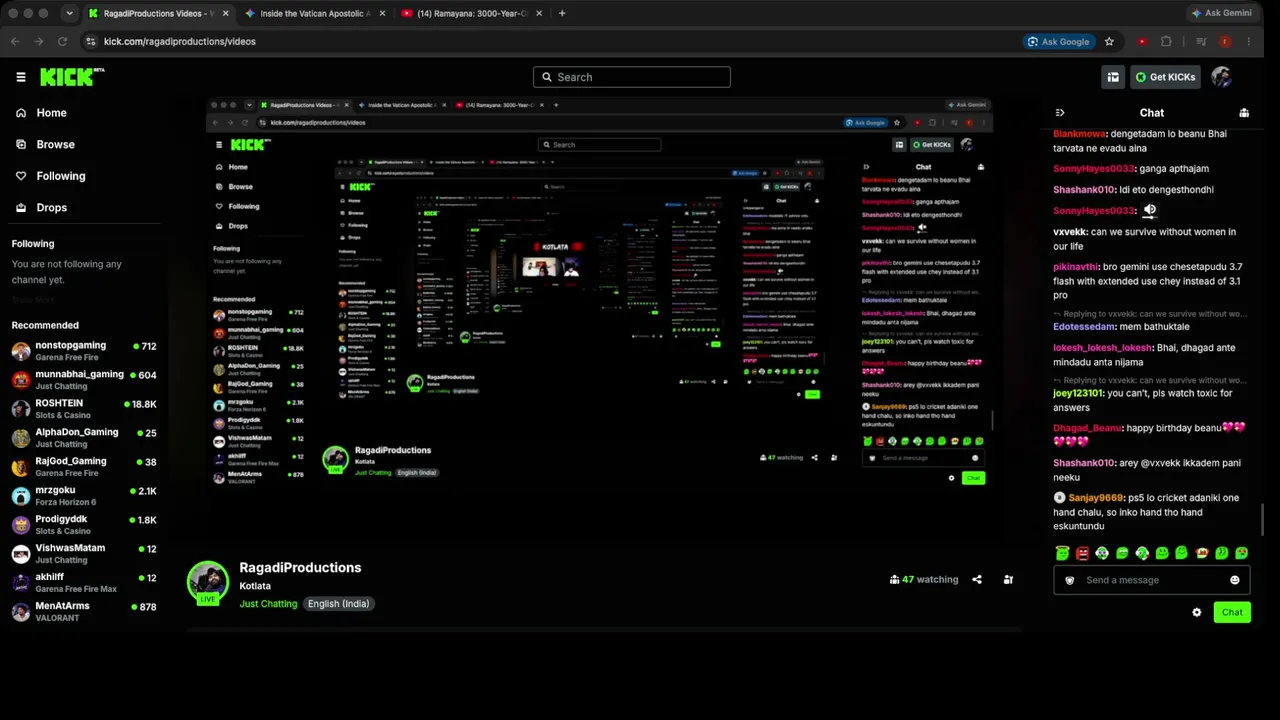Image resolution: width=1280 pixels, height=720 pixels.
Task: Go back in browser history
Action: [x=15, y=42]
